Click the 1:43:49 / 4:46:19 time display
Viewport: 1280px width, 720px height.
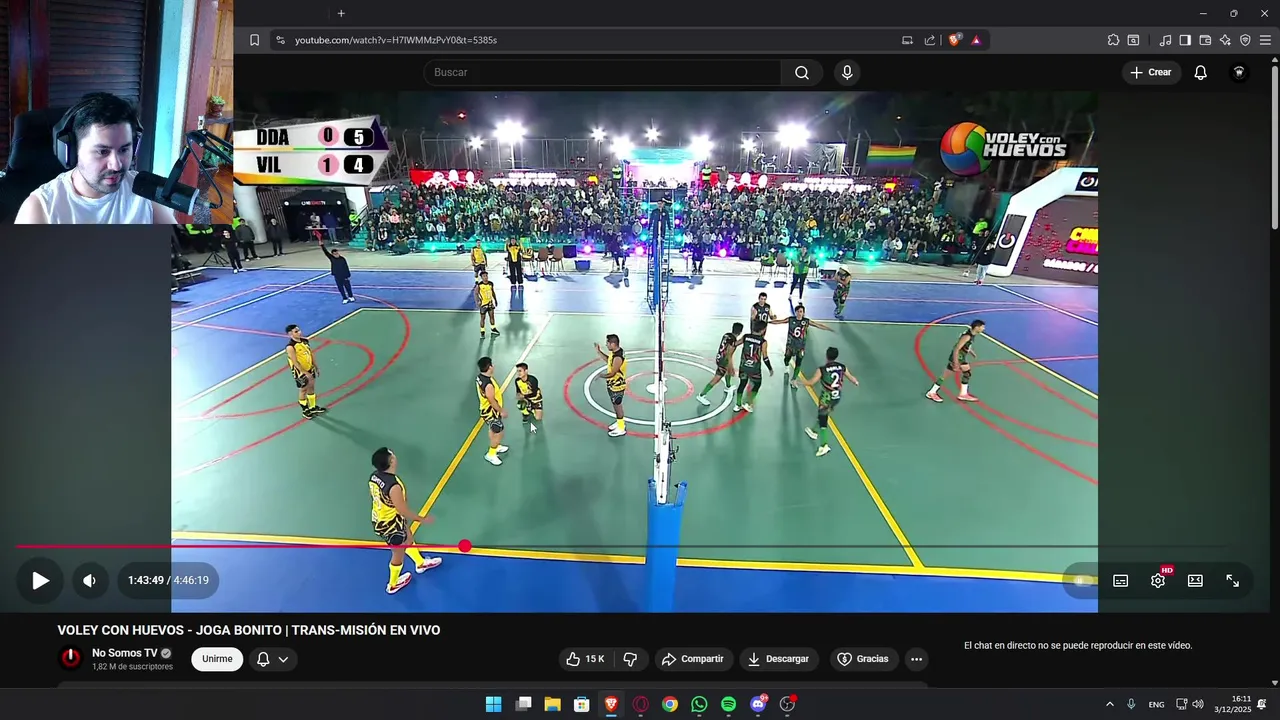[168, 580]
